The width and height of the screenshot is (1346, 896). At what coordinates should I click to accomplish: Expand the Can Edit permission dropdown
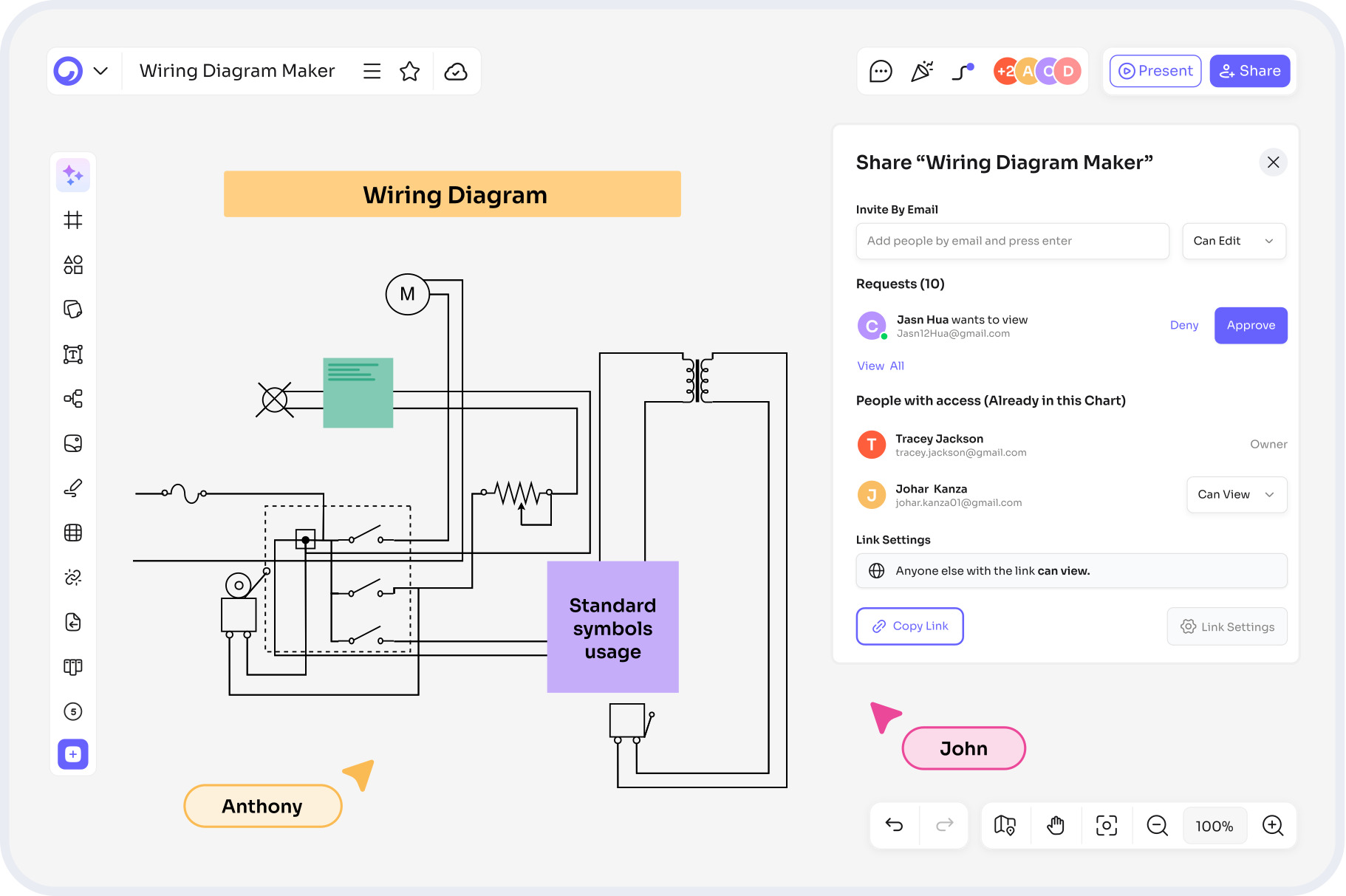coord(1234,241)
